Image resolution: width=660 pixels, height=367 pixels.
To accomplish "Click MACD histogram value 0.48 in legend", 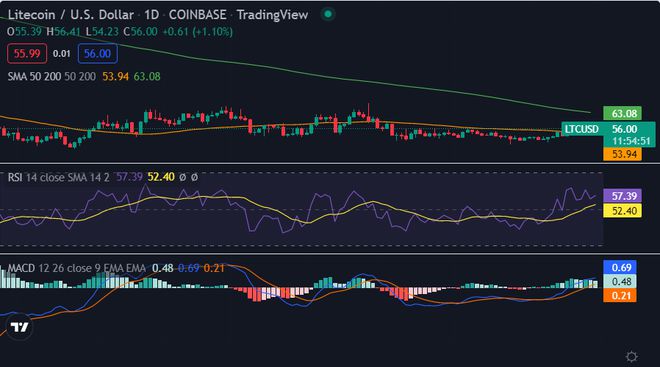I will tap(162, 268).
